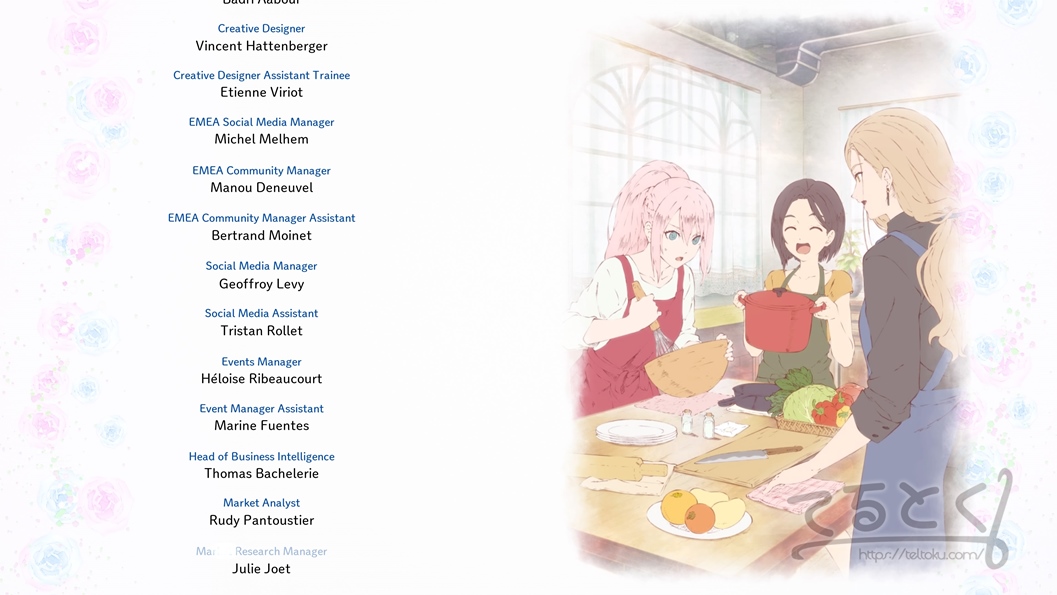Select the name Rudy Pantoustier
This screenshot has width=1057, height=595.
pyautogui.click(x=262, y=520)
